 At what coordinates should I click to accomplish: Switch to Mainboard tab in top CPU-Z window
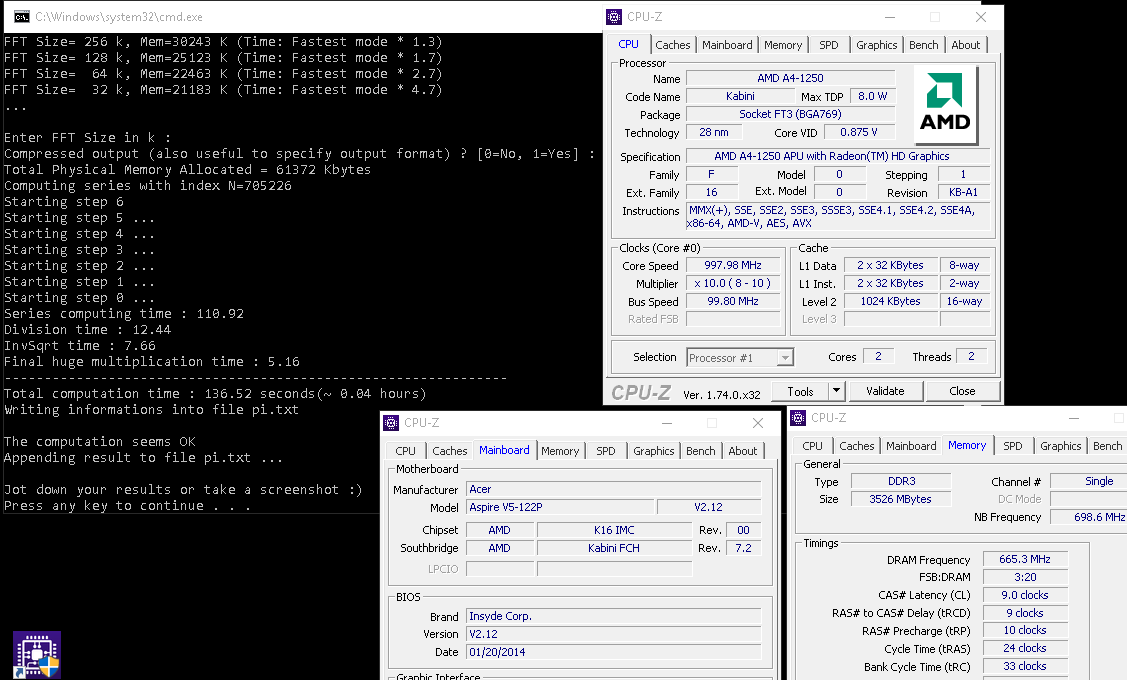click(727, 45)
